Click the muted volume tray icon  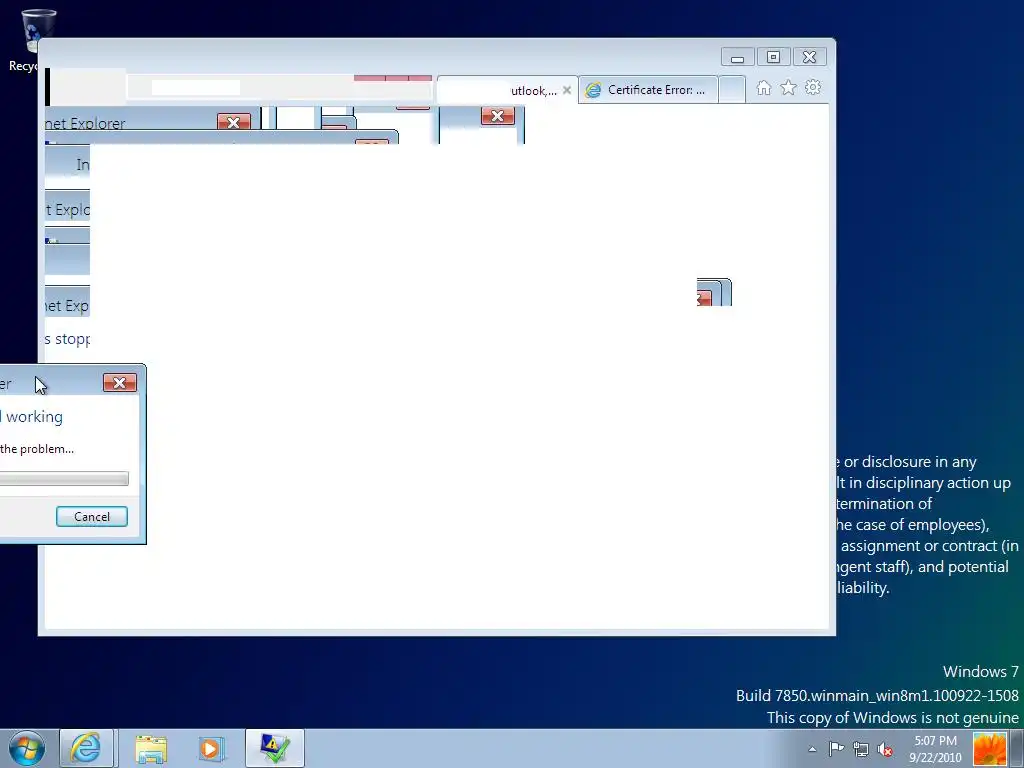tap(885, 749)
